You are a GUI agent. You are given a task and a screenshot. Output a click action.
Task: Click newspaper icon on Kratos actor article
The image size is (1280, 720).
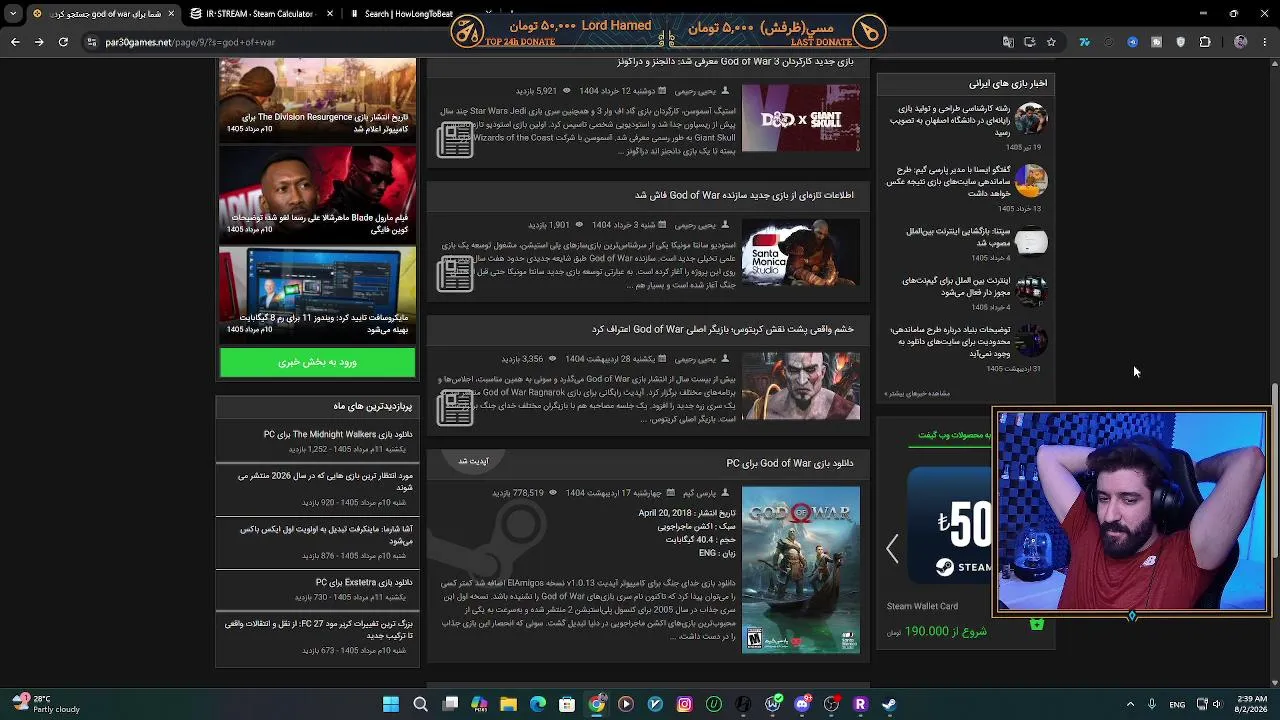(455, 408)
